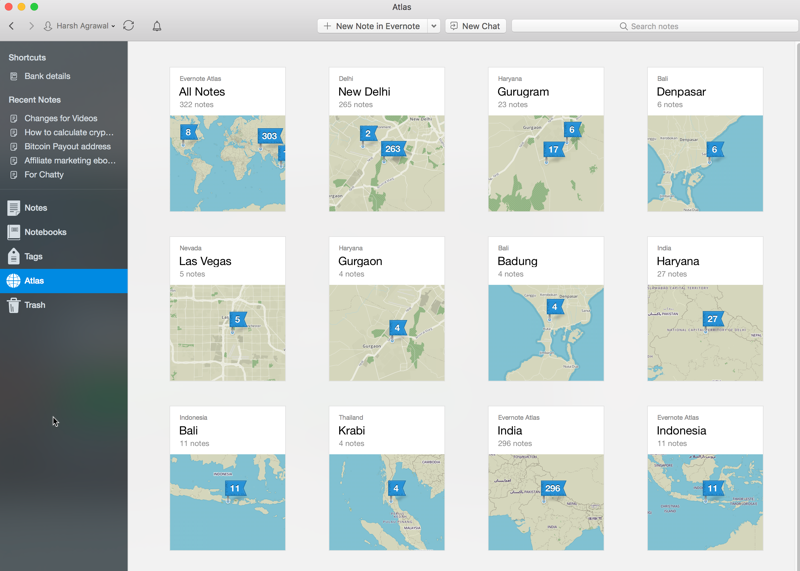Click the 296 flag on India map
800x571 pixels.
[x=553, y=488]
